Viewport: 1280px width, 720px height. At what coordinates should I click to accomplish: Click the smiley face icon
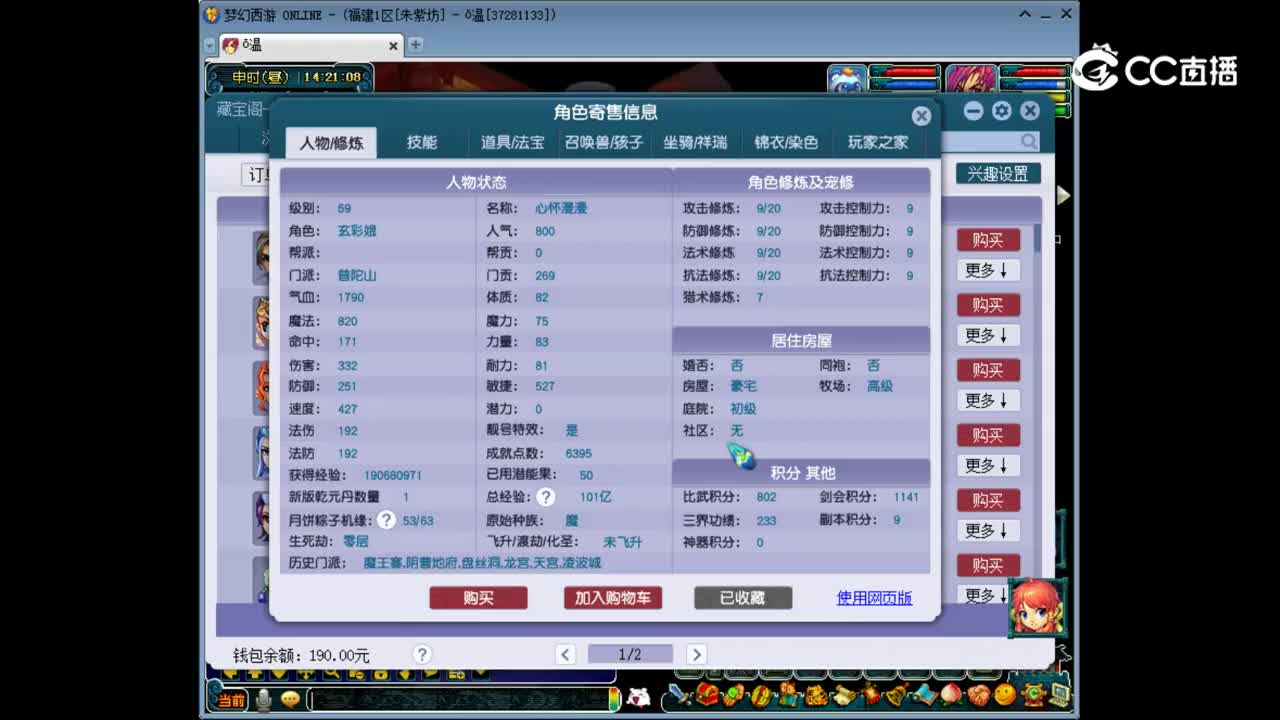coord(1005,694)
